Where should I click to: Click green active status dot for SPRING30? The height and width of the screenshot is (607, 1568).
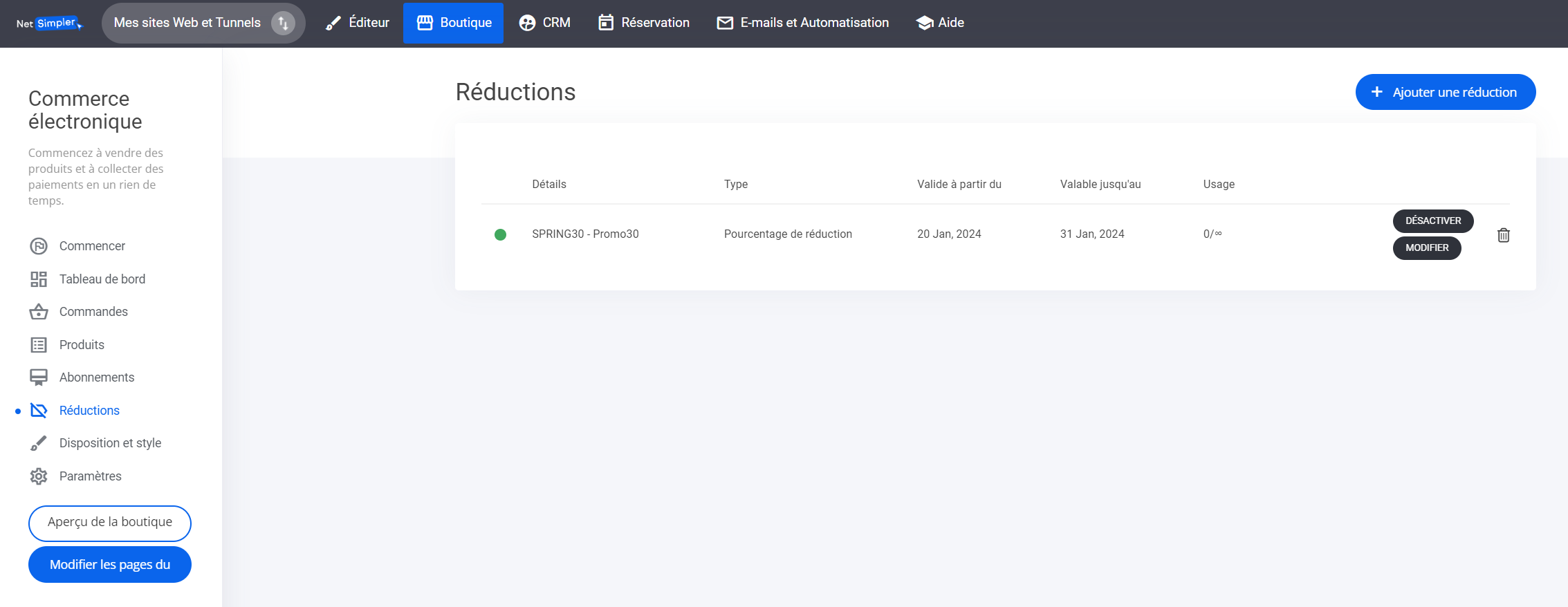500,234
